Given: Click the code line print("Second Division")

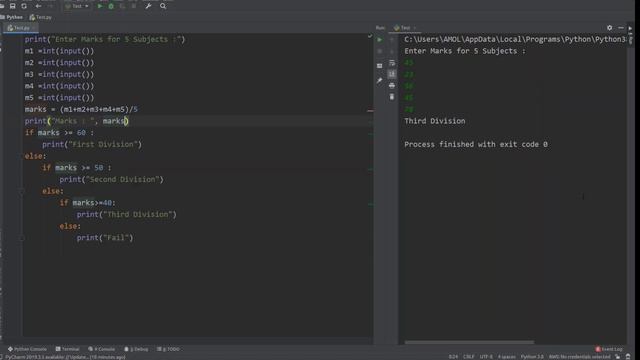Looking at the screenshot, I should [111, 179].
